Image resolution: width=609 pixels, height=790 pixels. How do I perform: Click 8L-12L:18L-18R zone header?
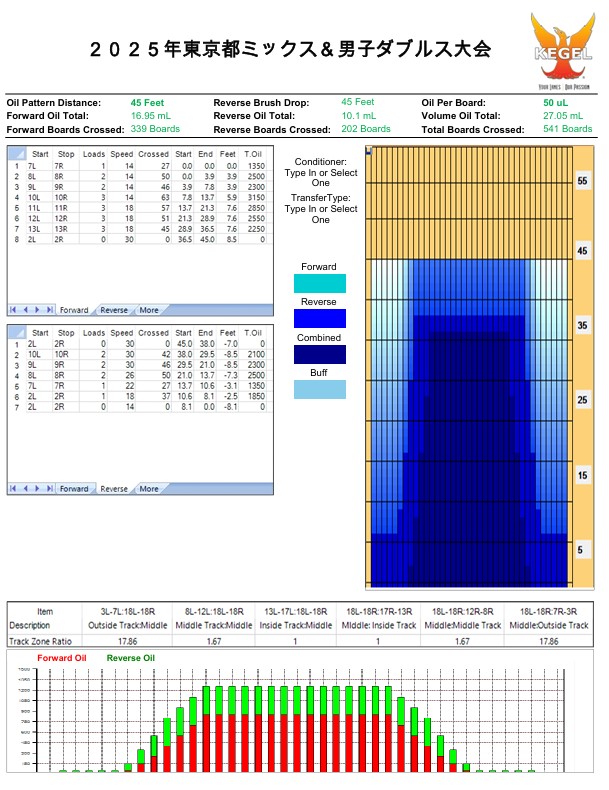pyautogui.click(x=214, y=612)
